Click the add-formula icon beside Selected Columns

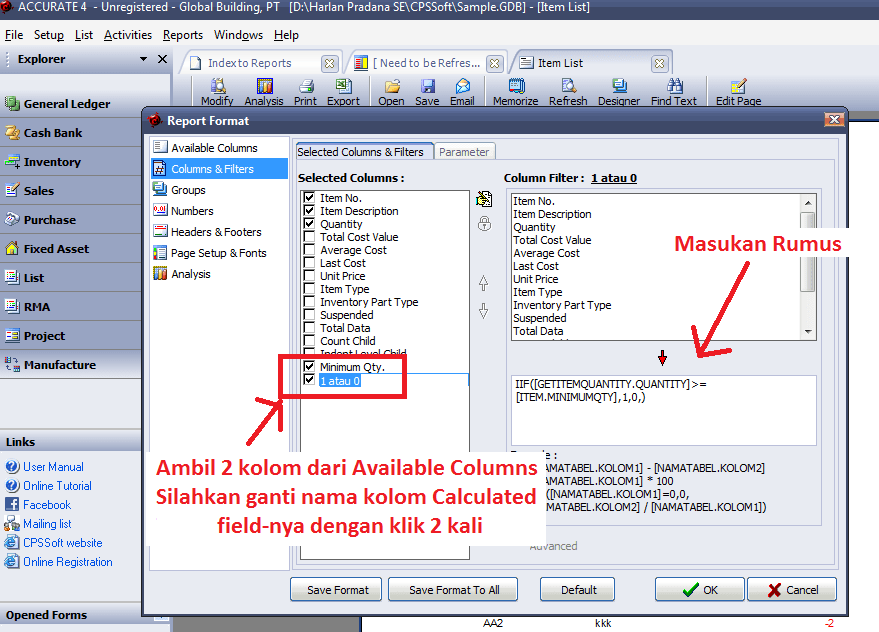click(484, 199)
